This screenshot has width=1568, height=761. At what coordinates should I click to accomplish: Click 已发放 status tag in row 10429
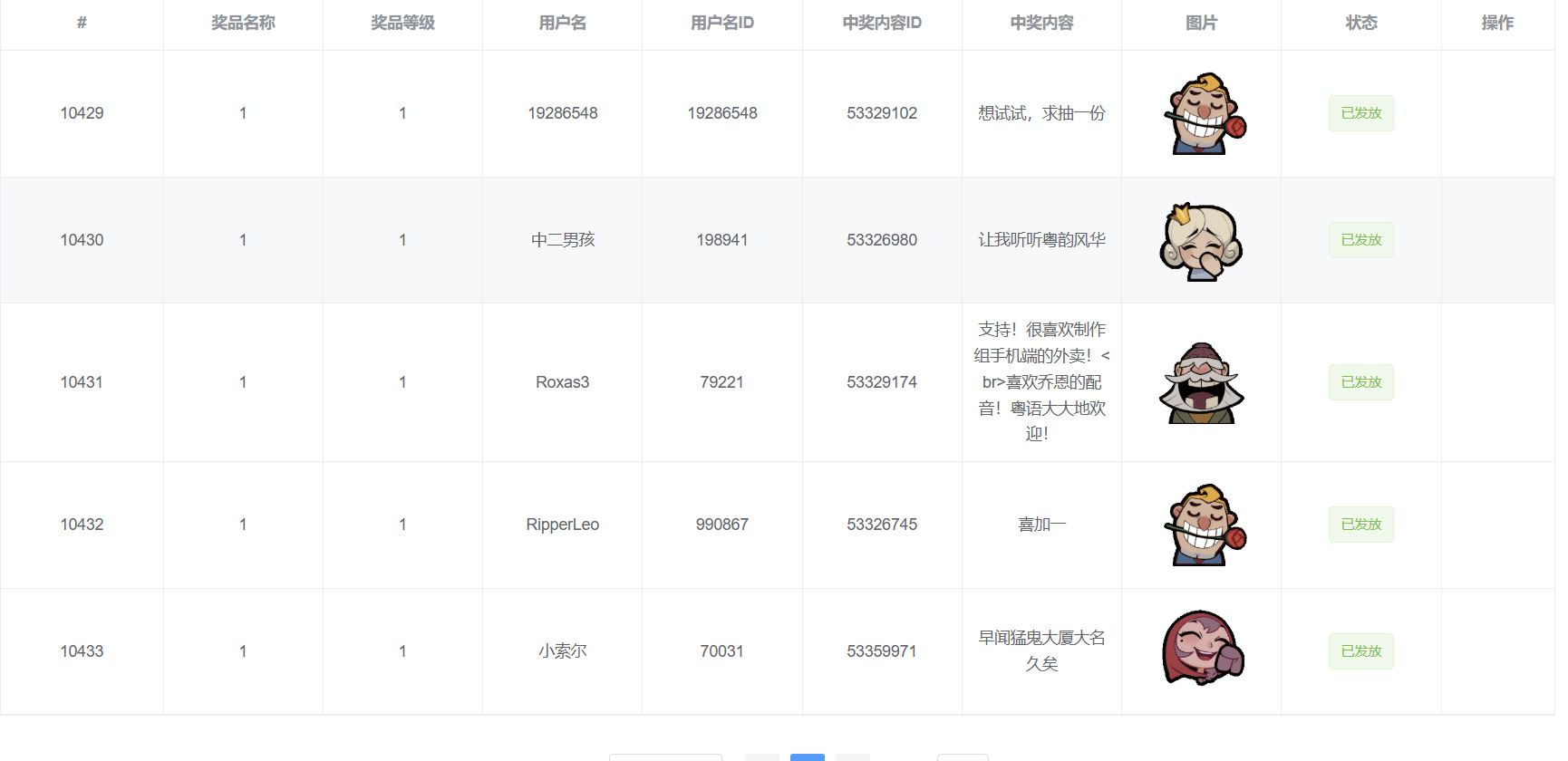(1360, 113)
